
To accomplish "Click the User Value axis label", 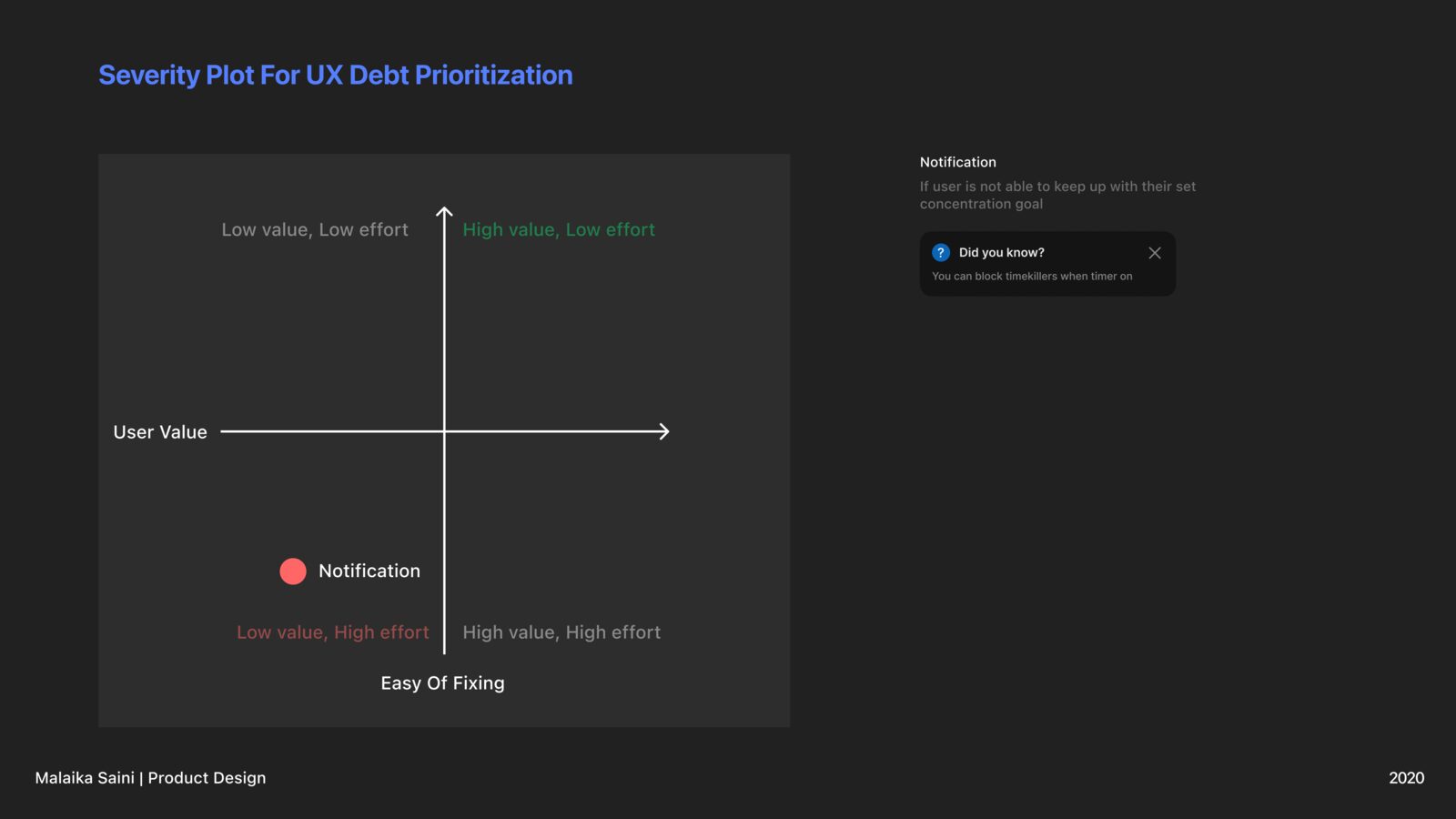I will 160,432.
